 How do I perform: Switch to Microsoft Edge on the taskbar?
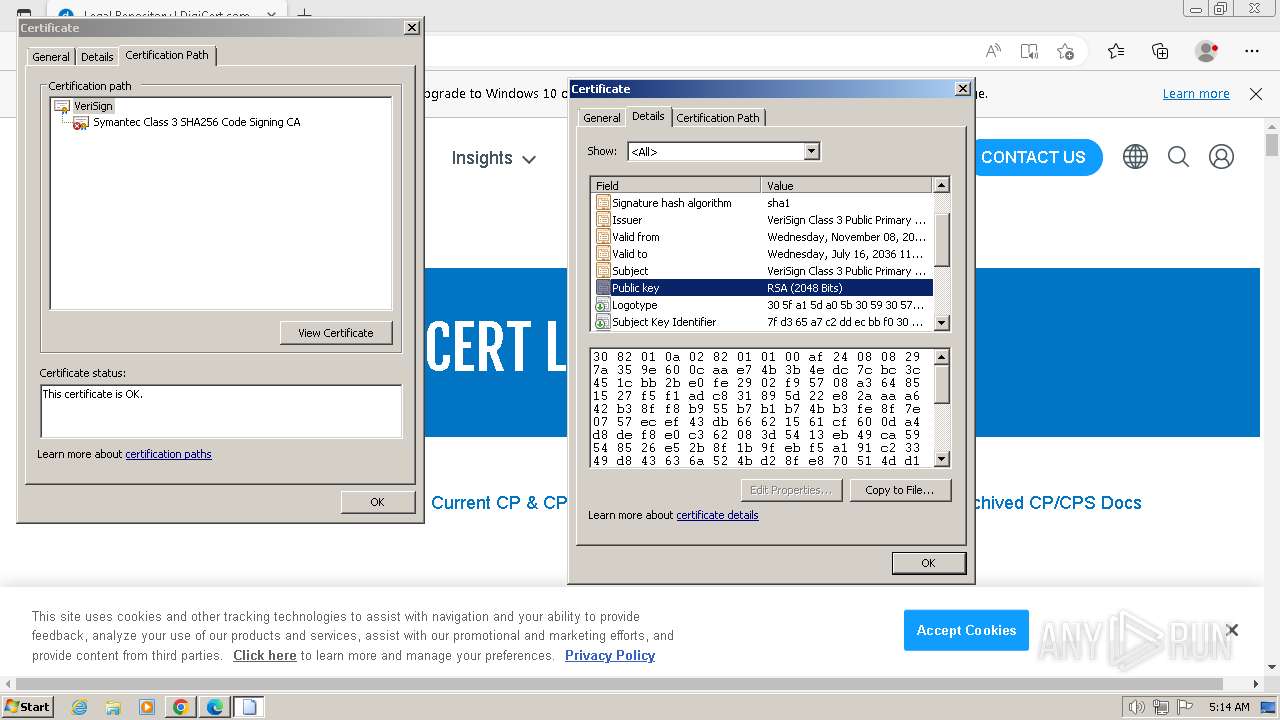point(215,707)
